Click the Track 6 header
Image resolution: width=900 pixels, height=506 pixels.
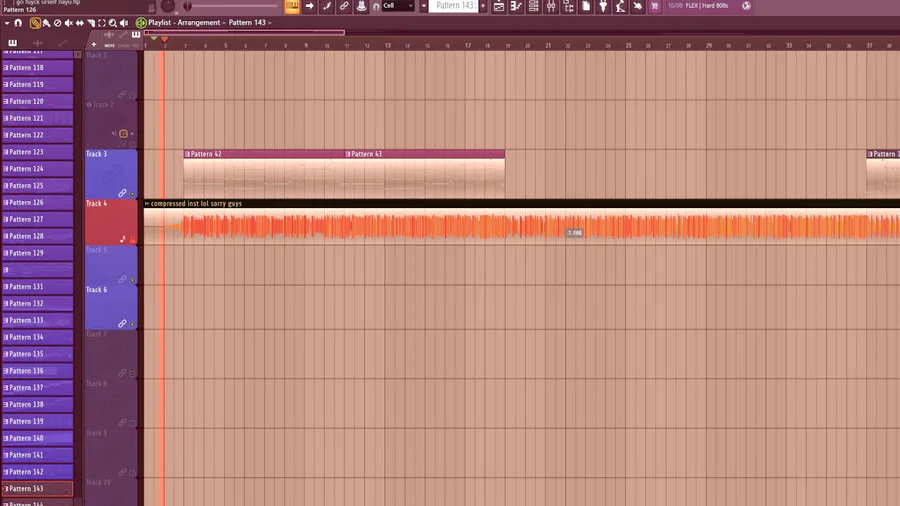[x=111, y=307]
